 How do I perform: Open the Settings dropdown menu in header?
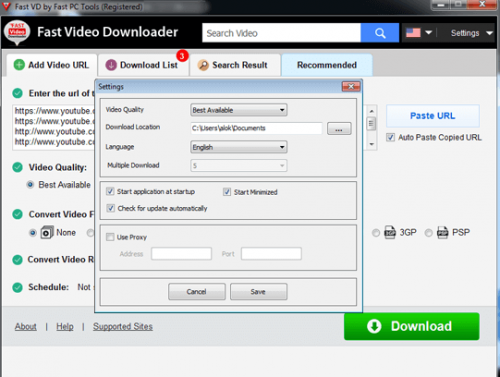[x=471, y=33]
